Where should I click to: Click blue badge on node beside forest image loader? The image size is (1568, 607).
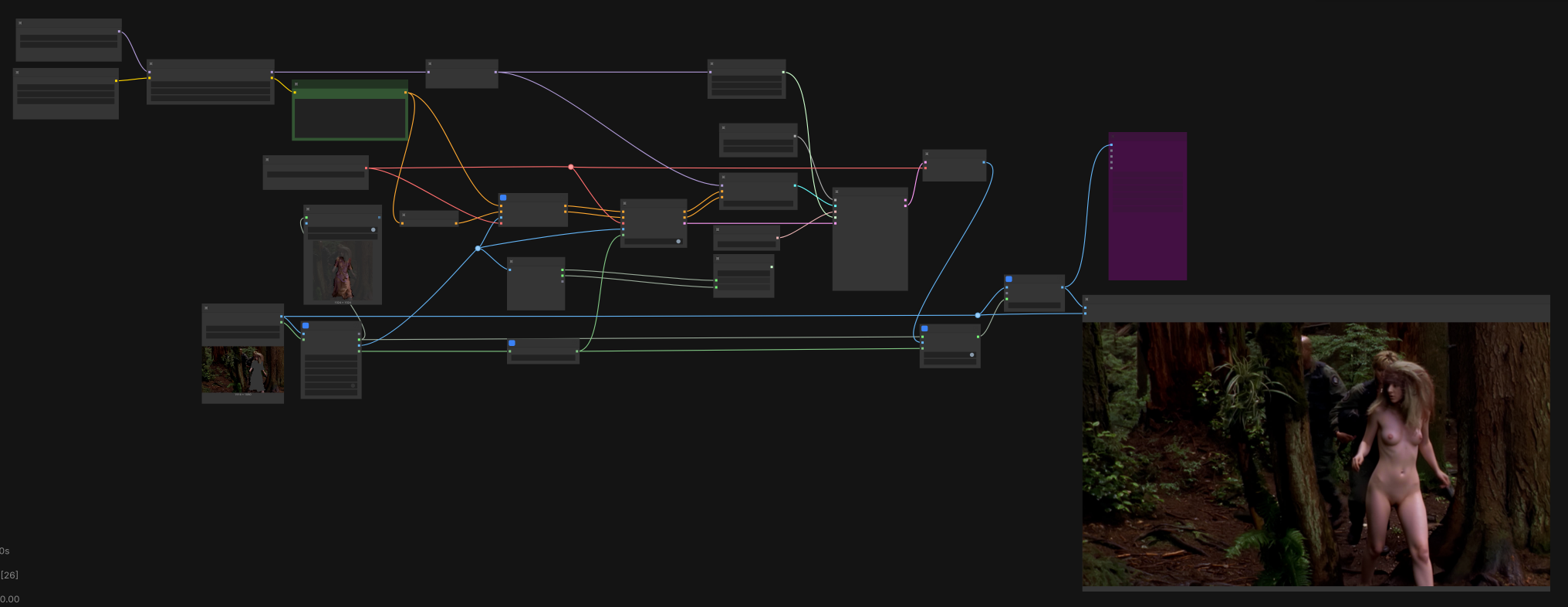[306, 326]
